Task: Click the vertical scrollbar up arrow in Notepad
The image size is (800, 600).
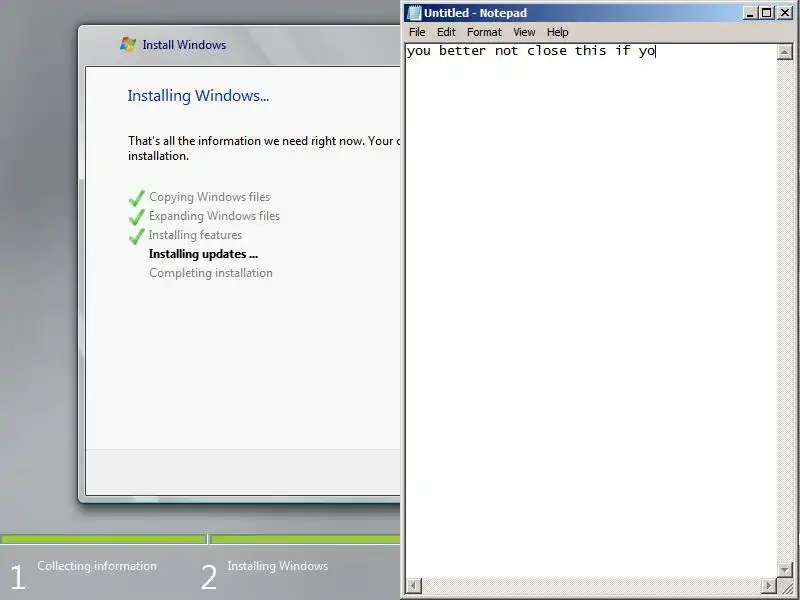Action: (x=785, y=52)
